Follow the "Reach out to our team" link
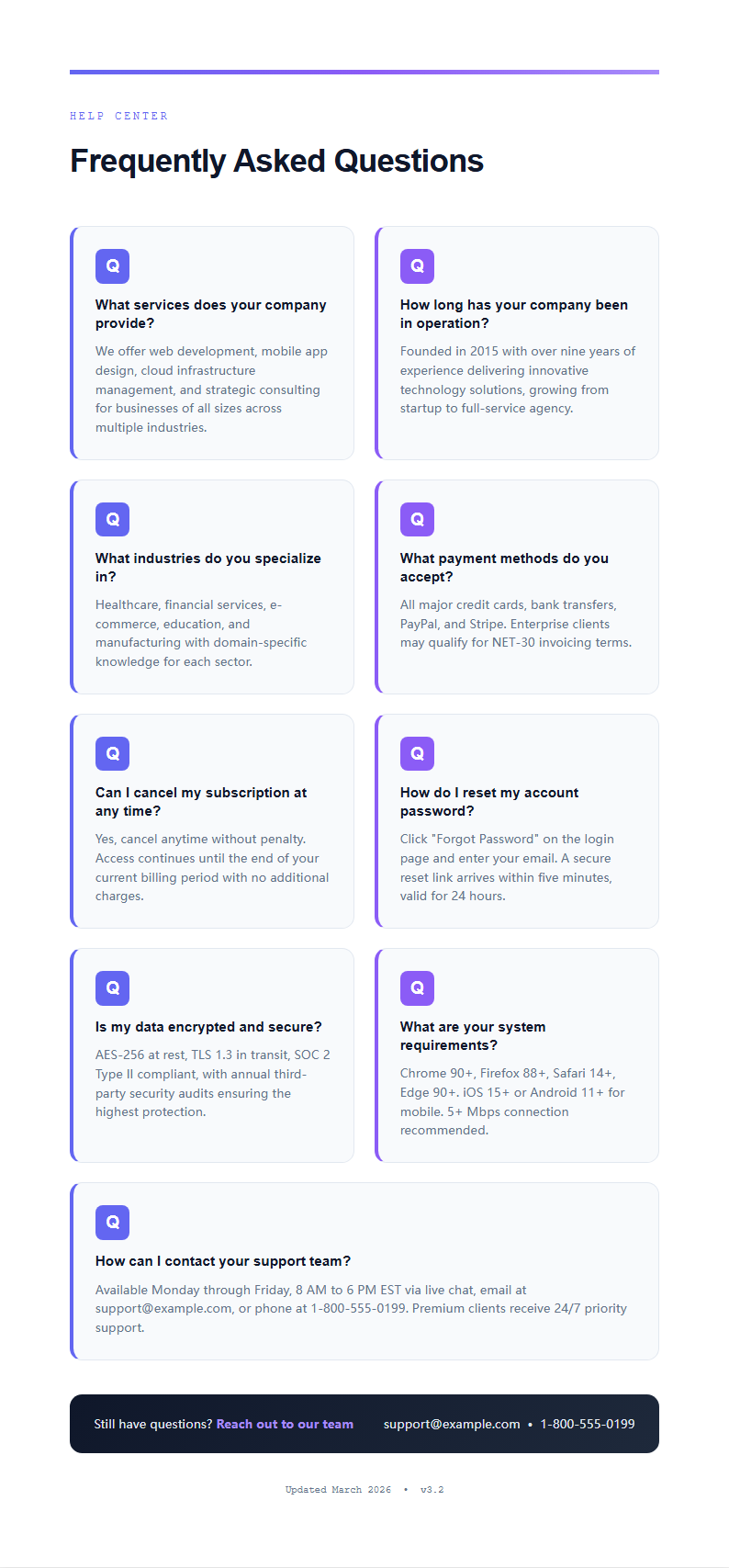 pyautogui.click(x=285, y=1424)
